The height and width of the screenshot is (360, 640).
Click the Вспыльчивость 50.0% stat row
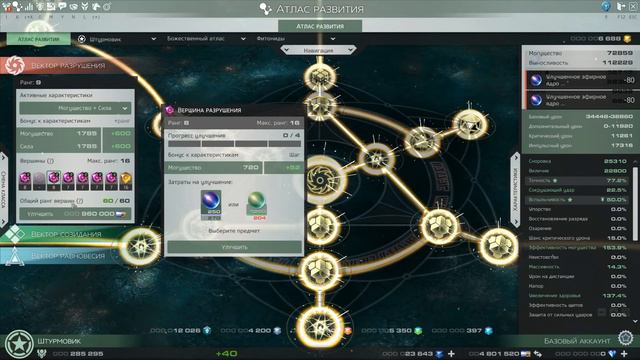point(578,200)
